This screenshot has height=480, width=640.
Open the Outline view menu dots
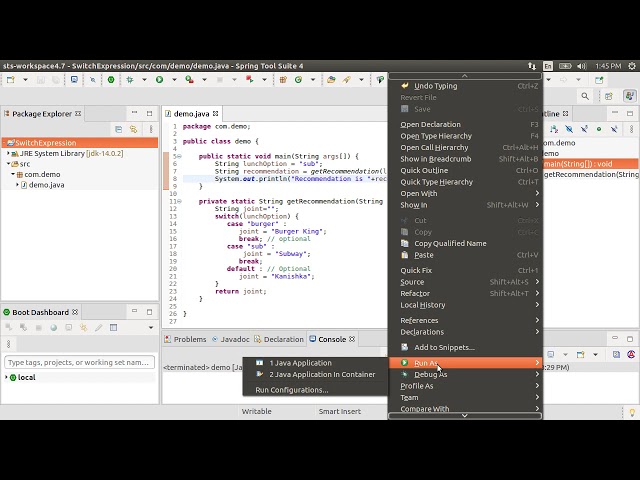tap(631, 129)
